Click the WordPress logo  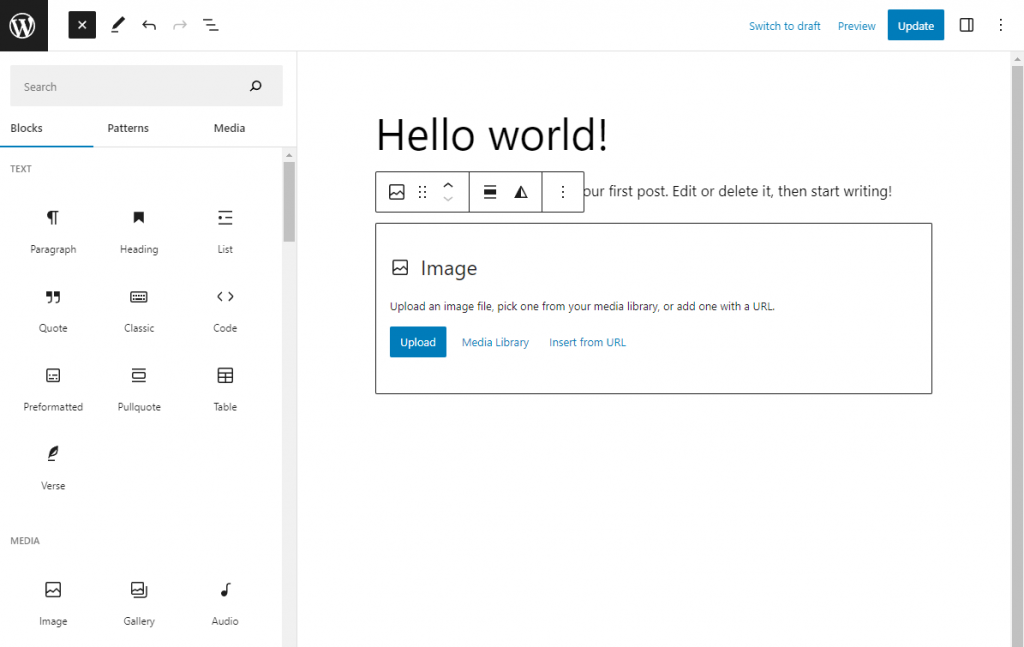click(x=23, y=24)
